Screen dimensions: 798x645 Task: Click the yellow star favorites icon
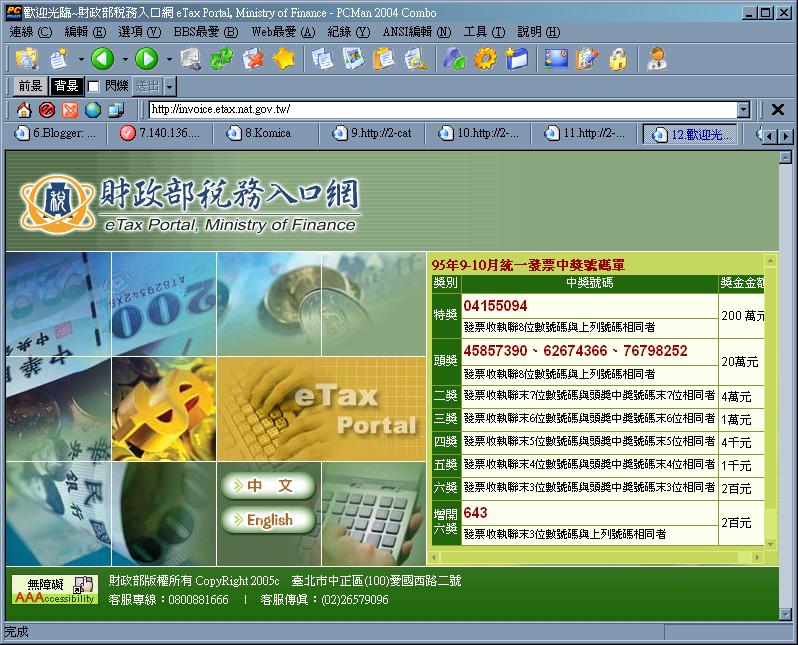[284, 59]
